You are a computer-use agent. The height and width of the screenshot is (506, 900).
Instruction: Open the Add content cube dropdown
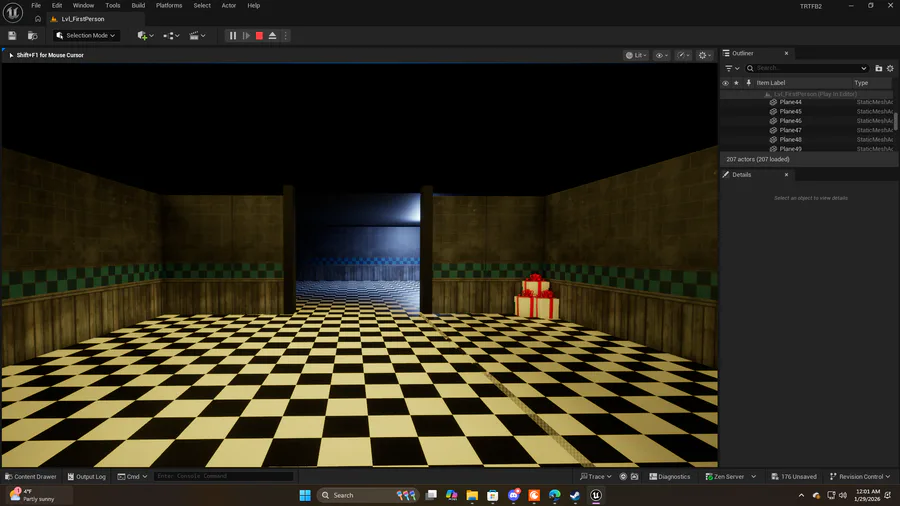click(x=145, y=36)
